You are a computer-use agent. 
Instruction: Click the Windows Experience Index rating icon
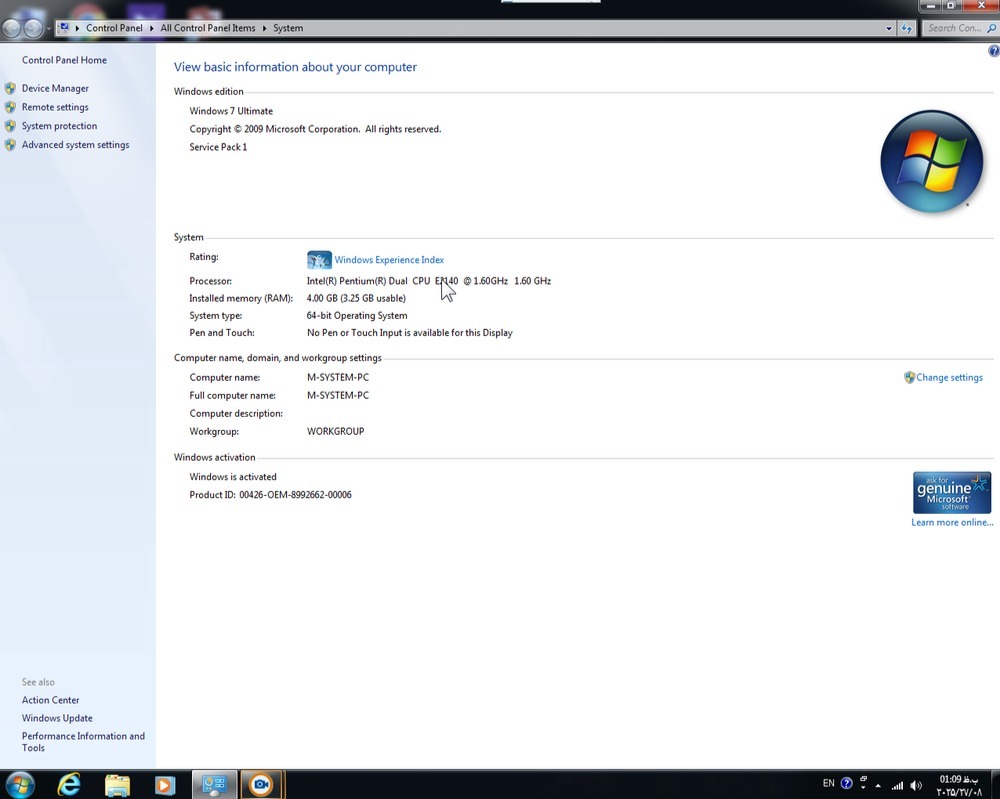coord(319,260)
